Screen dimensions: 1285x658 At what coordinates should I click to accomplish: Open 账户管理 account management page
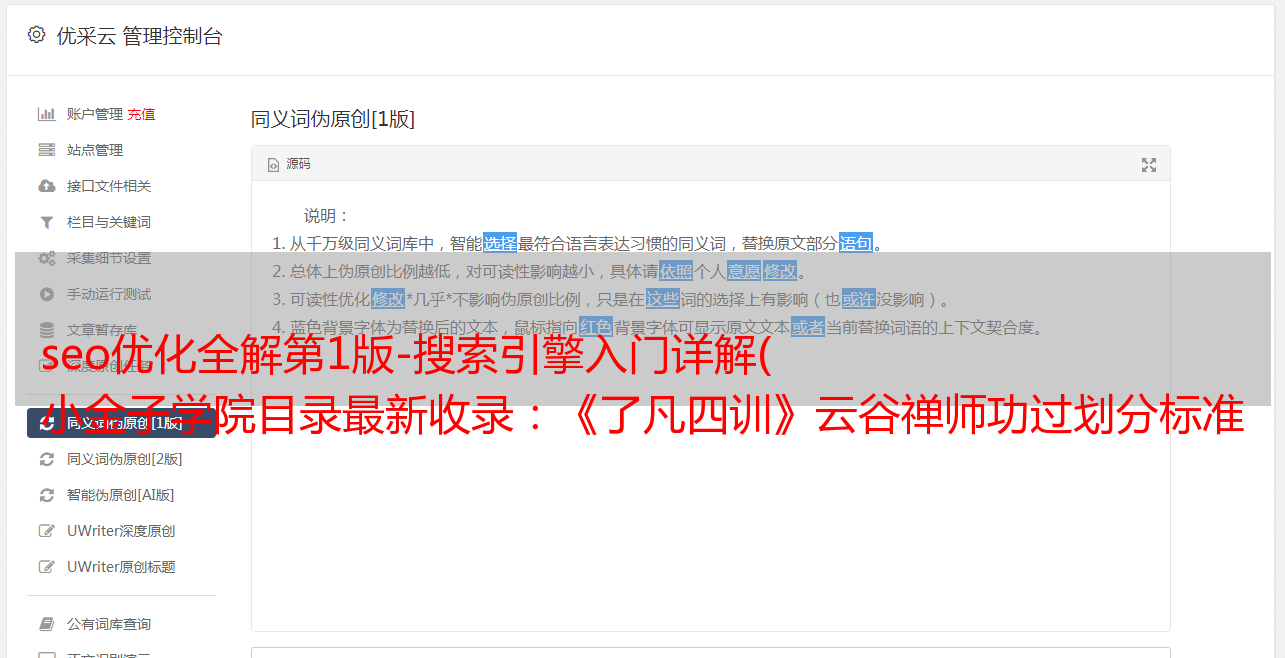pos(95,114)
